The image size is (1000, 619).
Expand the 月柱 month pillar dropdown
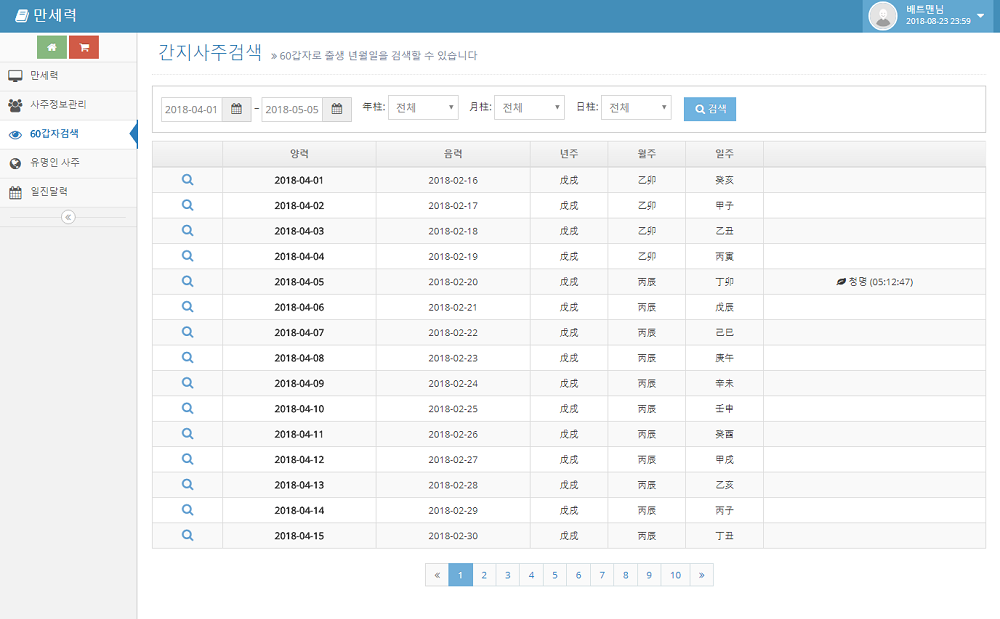pyautogui.click(x=530, y=108)
